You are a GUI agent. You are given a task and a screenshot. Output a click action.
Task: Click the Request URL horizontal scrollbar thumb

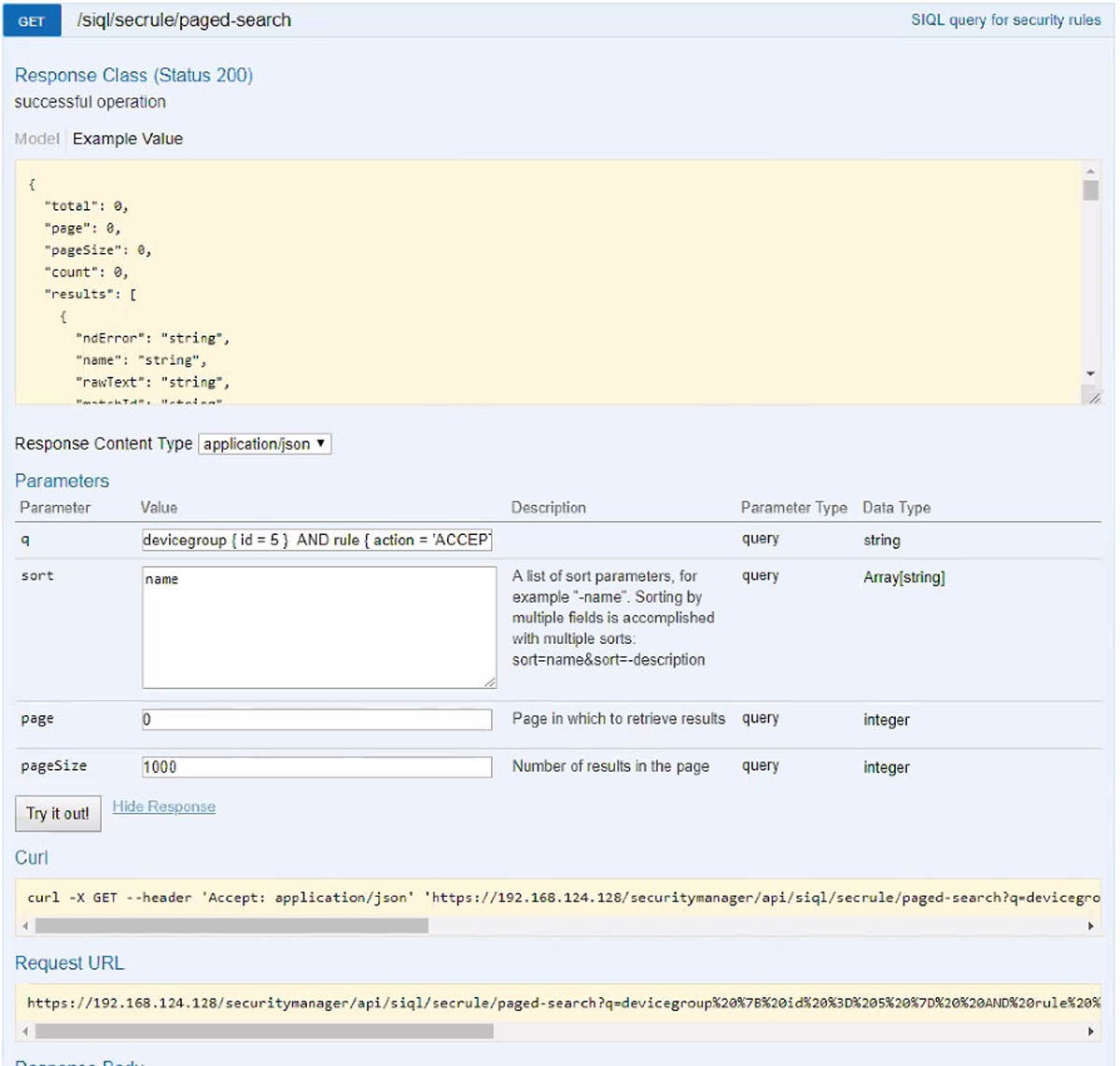(x=264, y=1031)
